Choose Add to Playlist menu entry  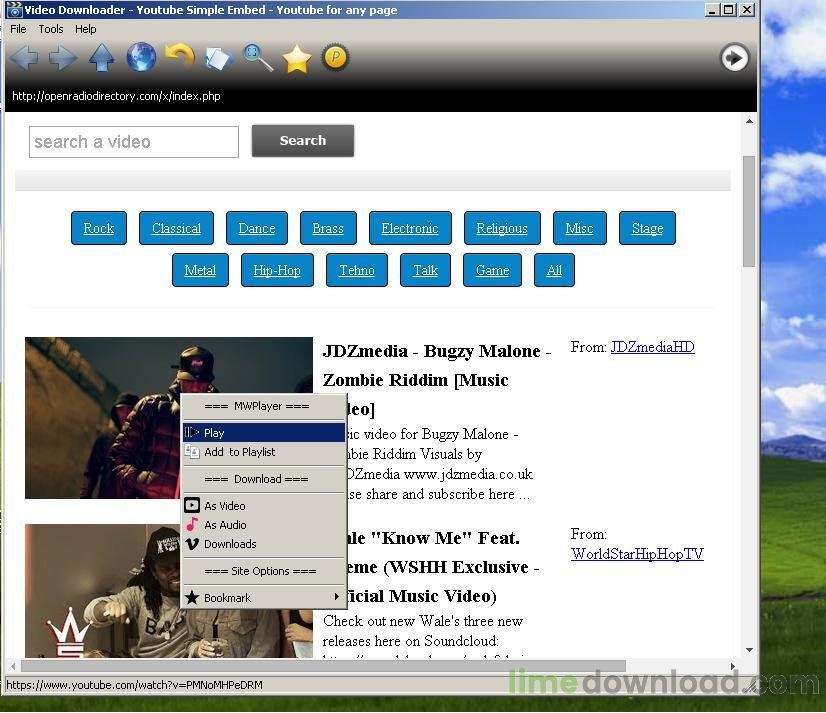263,452
